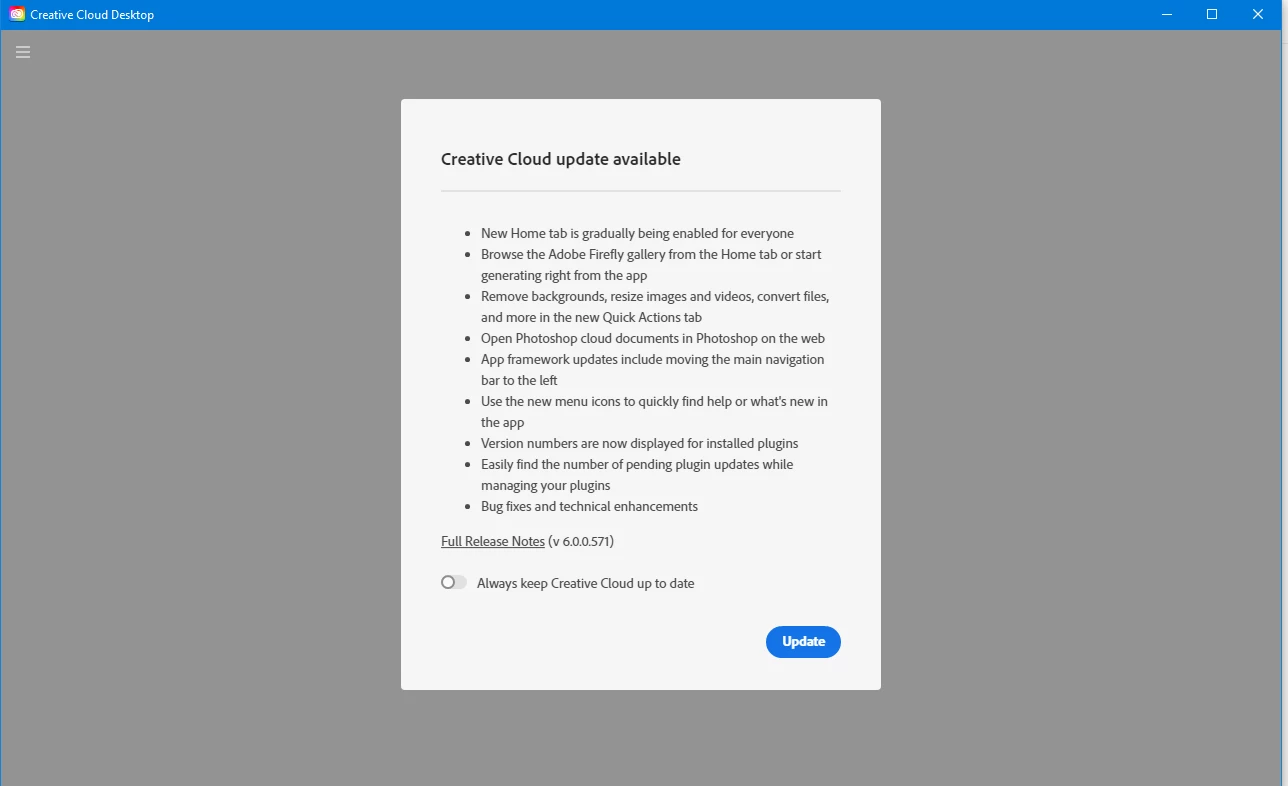Open the Full Release Notes link
1288x786 pixels.
pyautogui.click(x=493, y=541)
